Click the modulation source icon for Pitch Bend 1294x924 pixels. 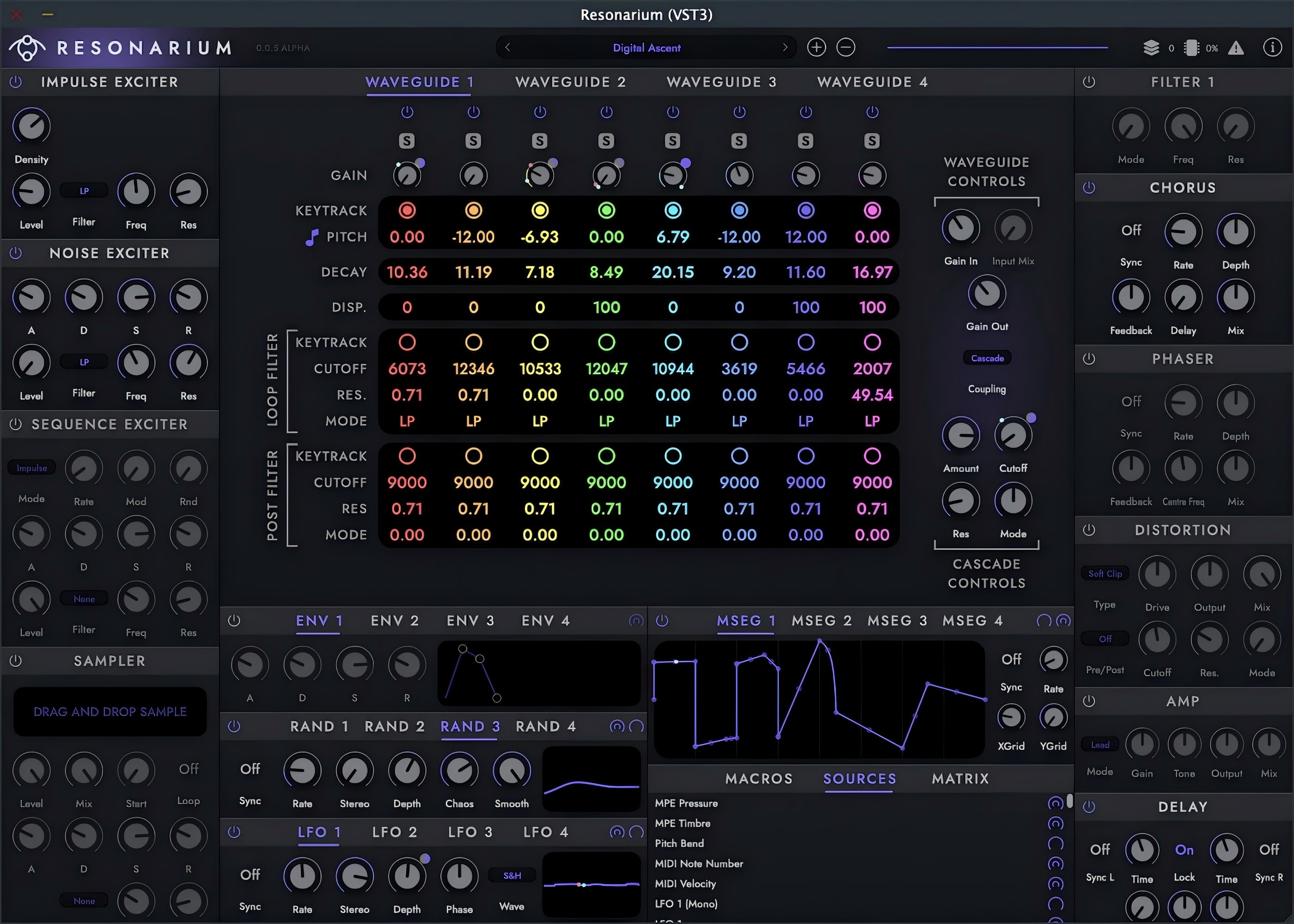pyautogui.click(x=1056, y=843)
